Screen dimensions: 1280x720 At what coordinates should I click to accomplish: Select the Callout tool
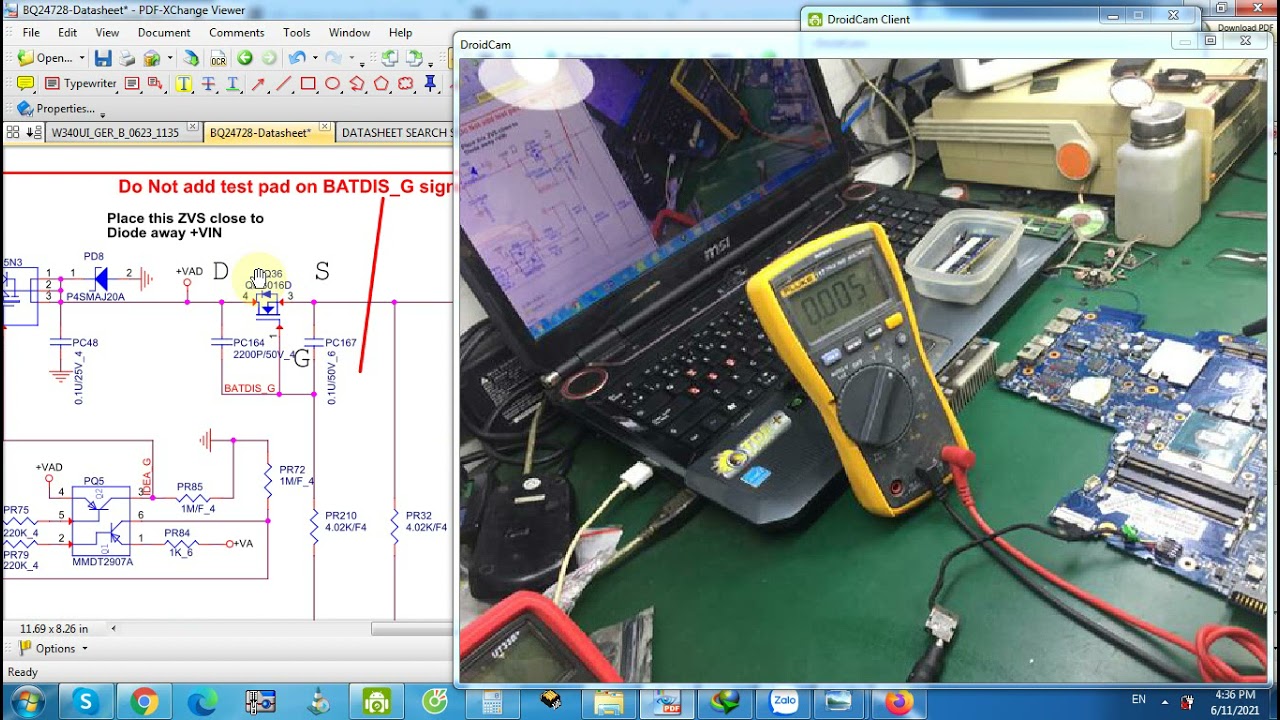point(155,83)
